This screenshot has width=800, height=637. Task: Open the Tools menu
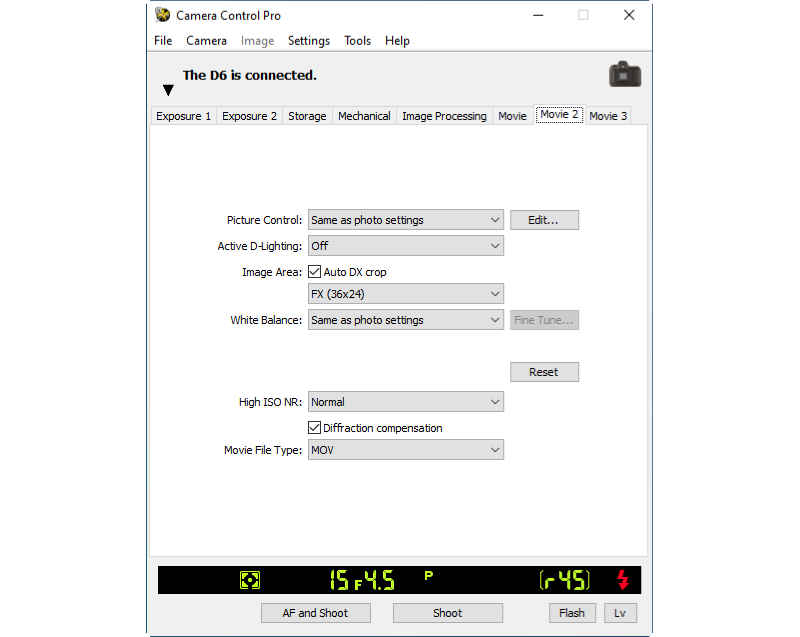(x=357, y=41)
